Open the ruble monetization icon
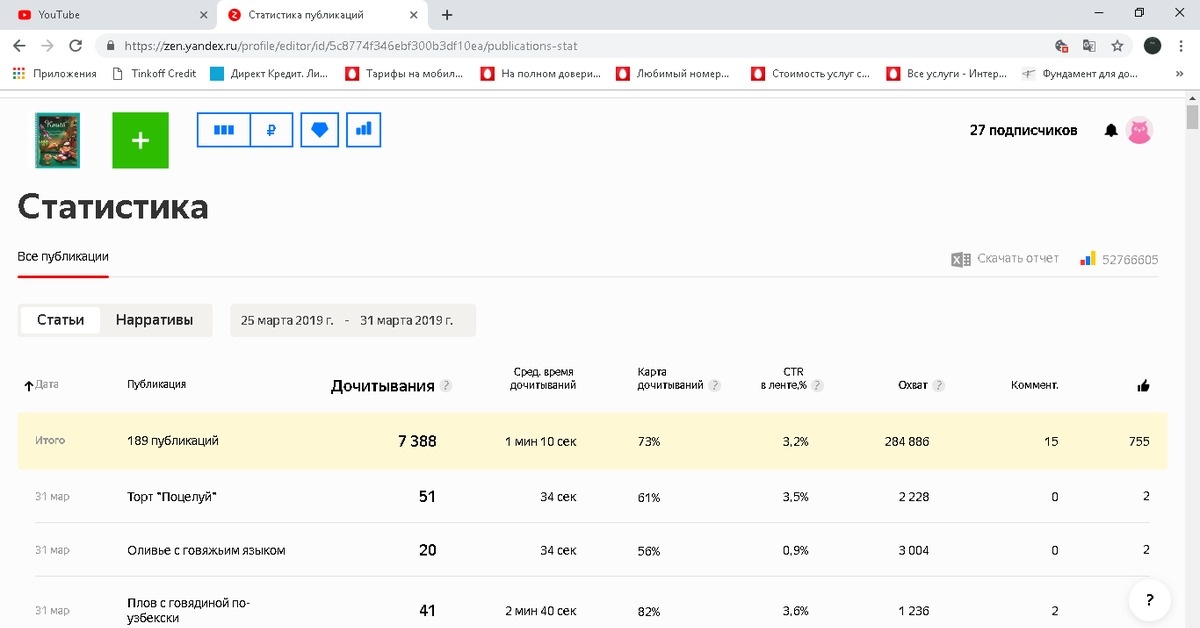The height and width of the screenshot is (628, 1200). pos(271,130)
